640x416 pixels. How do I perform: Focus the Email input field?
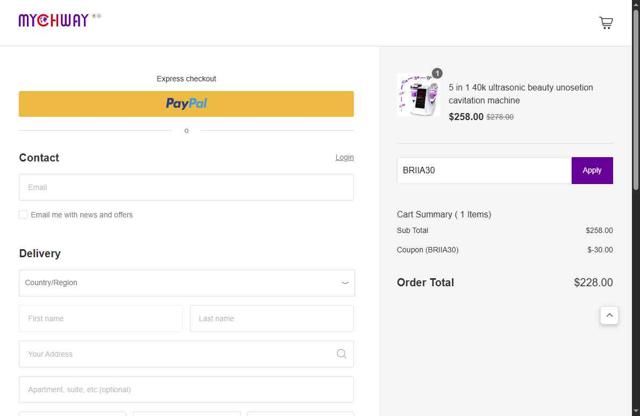[x=186, y=187]
